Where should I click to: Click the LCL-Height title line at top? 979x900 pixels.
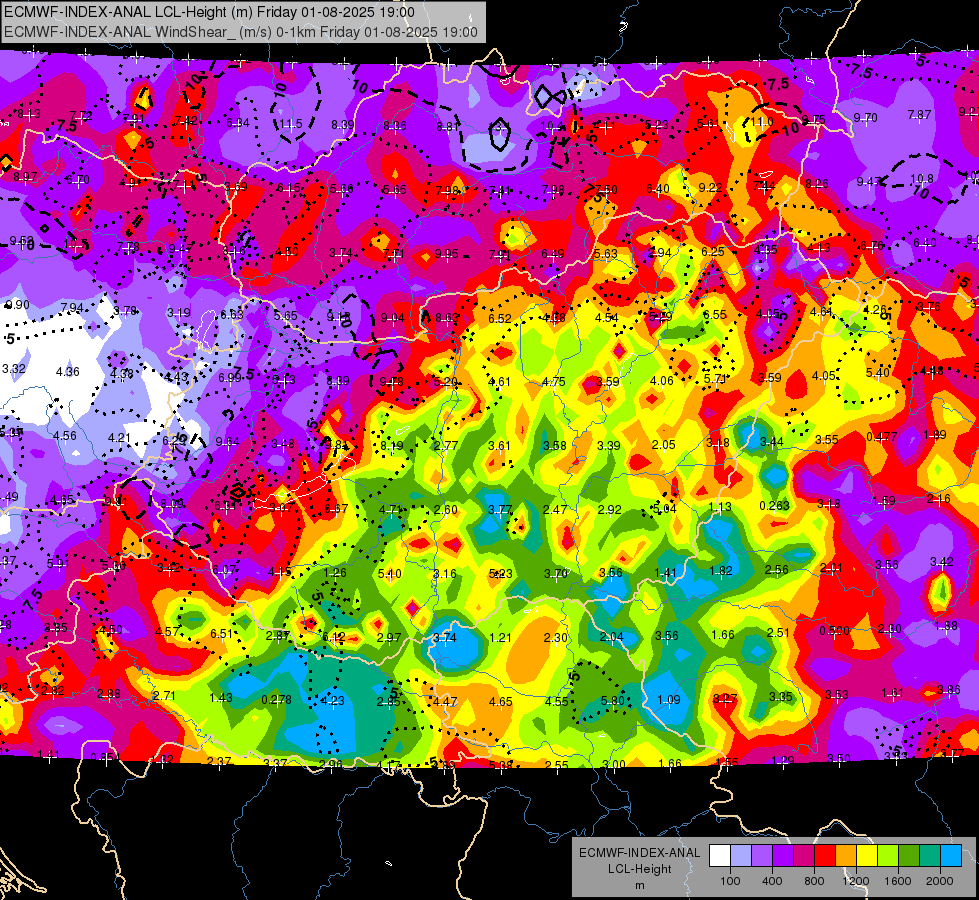pos(209,12)
